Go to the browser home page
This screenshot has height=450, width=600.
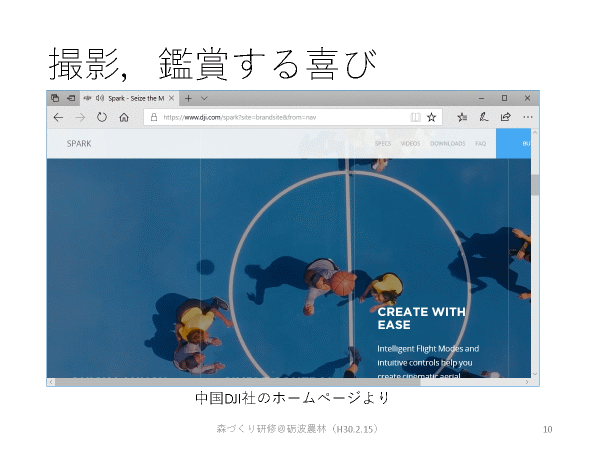click(x=124, y=117)
